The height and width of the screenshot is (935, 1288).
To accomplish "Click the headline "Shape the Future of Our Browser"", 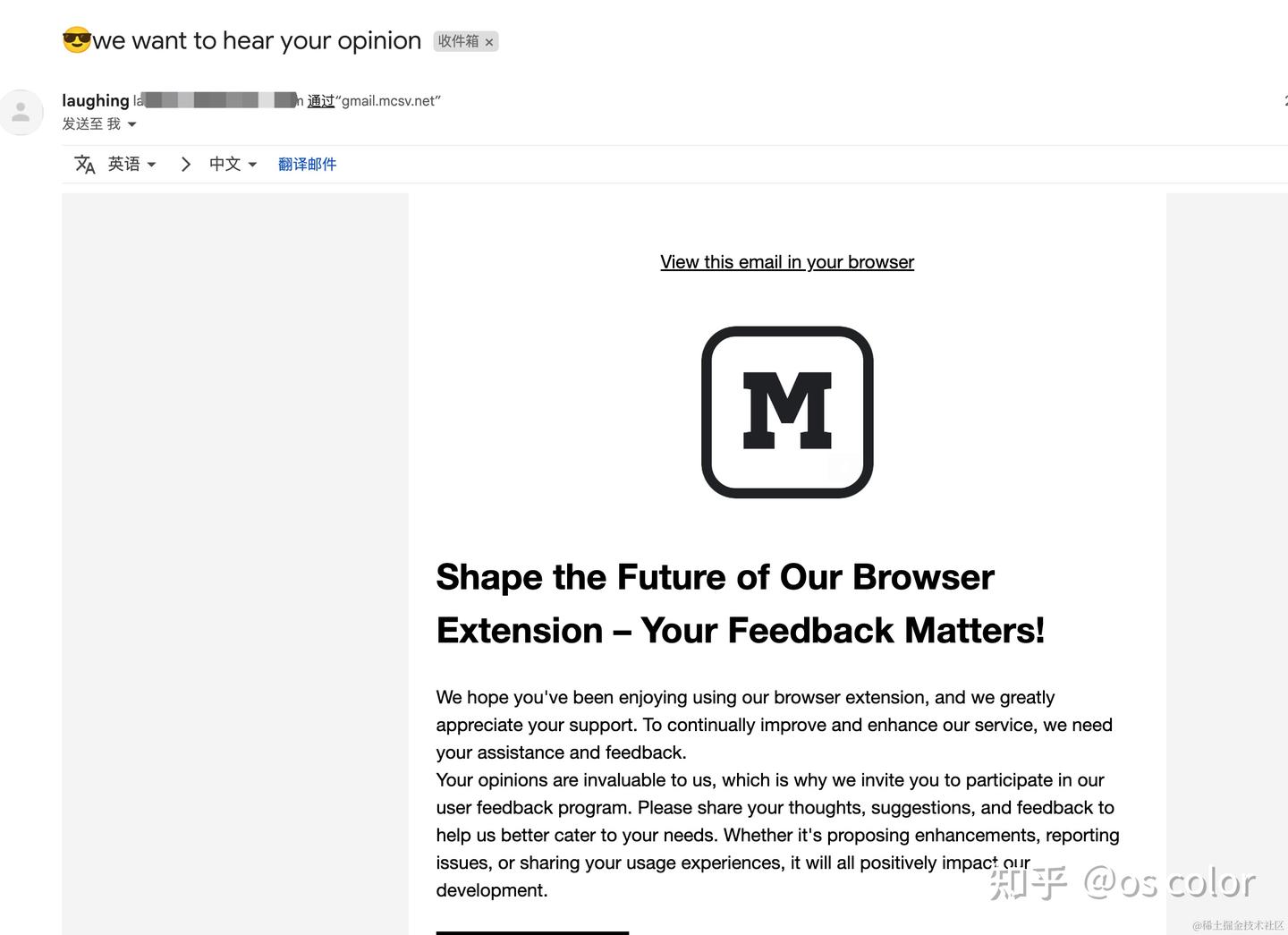I will tap(715, 577).
